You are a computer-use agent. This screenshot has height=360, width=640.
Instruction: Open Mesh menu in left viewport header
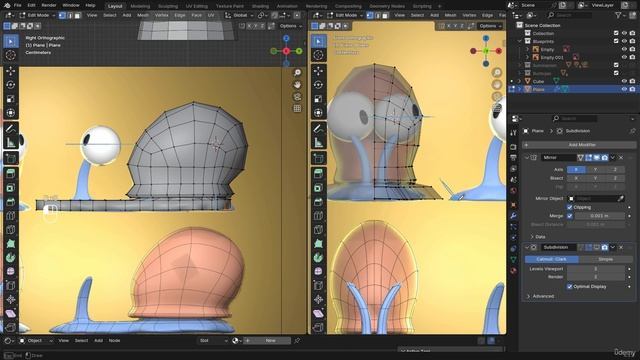point(143,16)
